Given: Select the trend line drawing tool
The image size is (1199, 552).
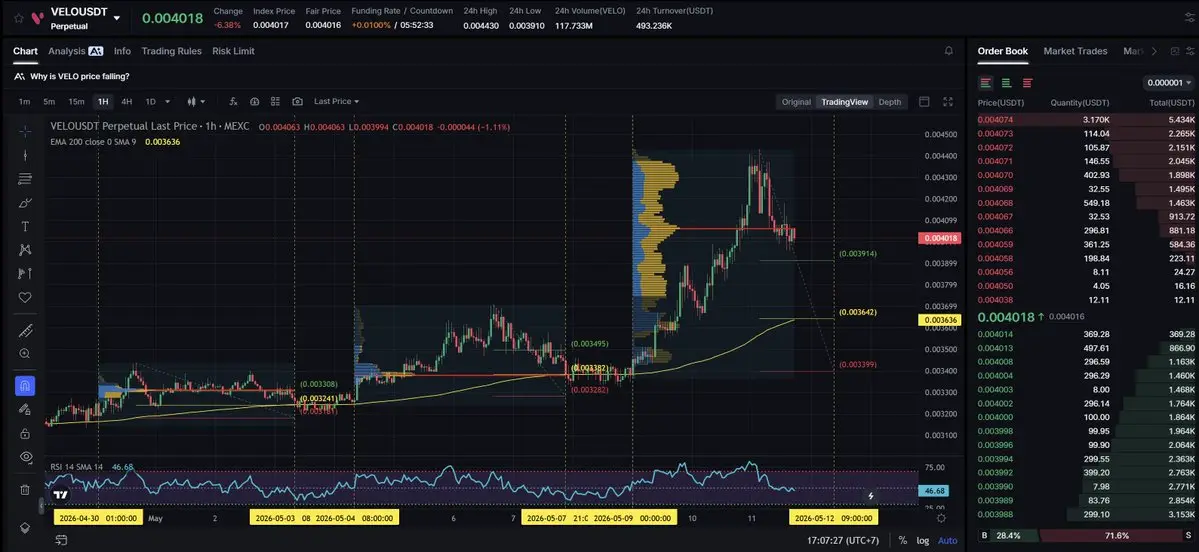Looking at the screenshot, I should [x=25, y=155].
